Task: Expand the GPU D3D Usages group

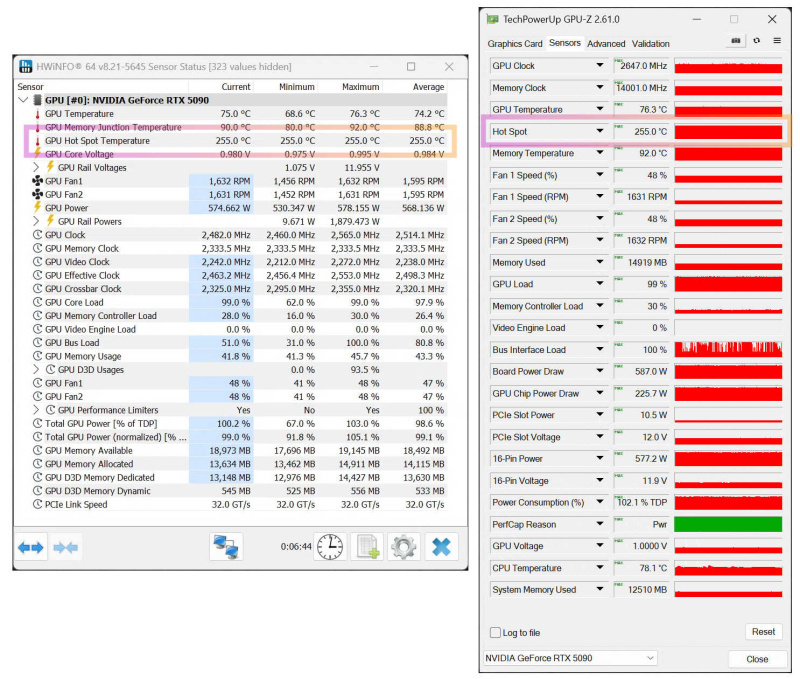Action: coord(36,369)
